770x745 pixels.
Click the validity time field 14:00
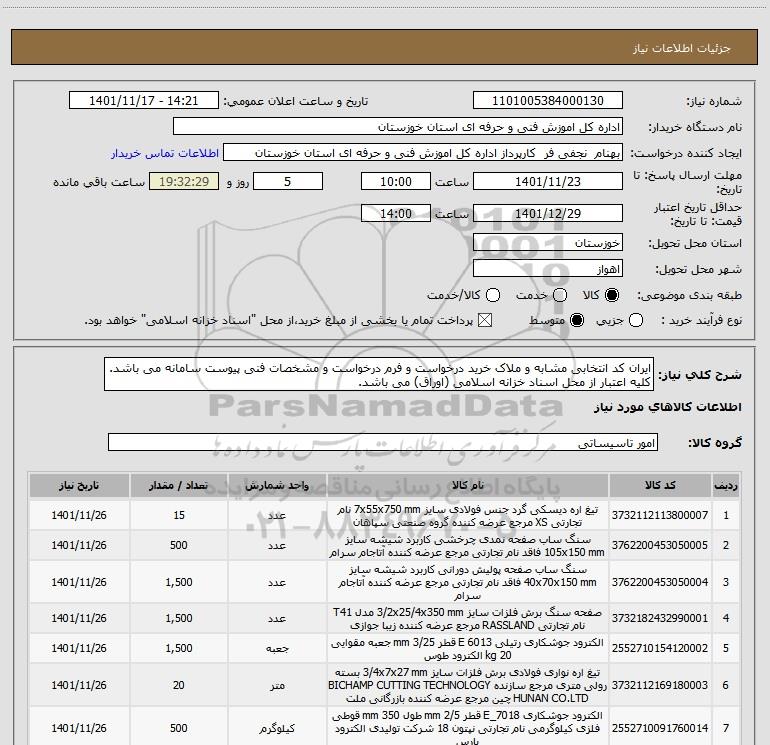[396, 214]
